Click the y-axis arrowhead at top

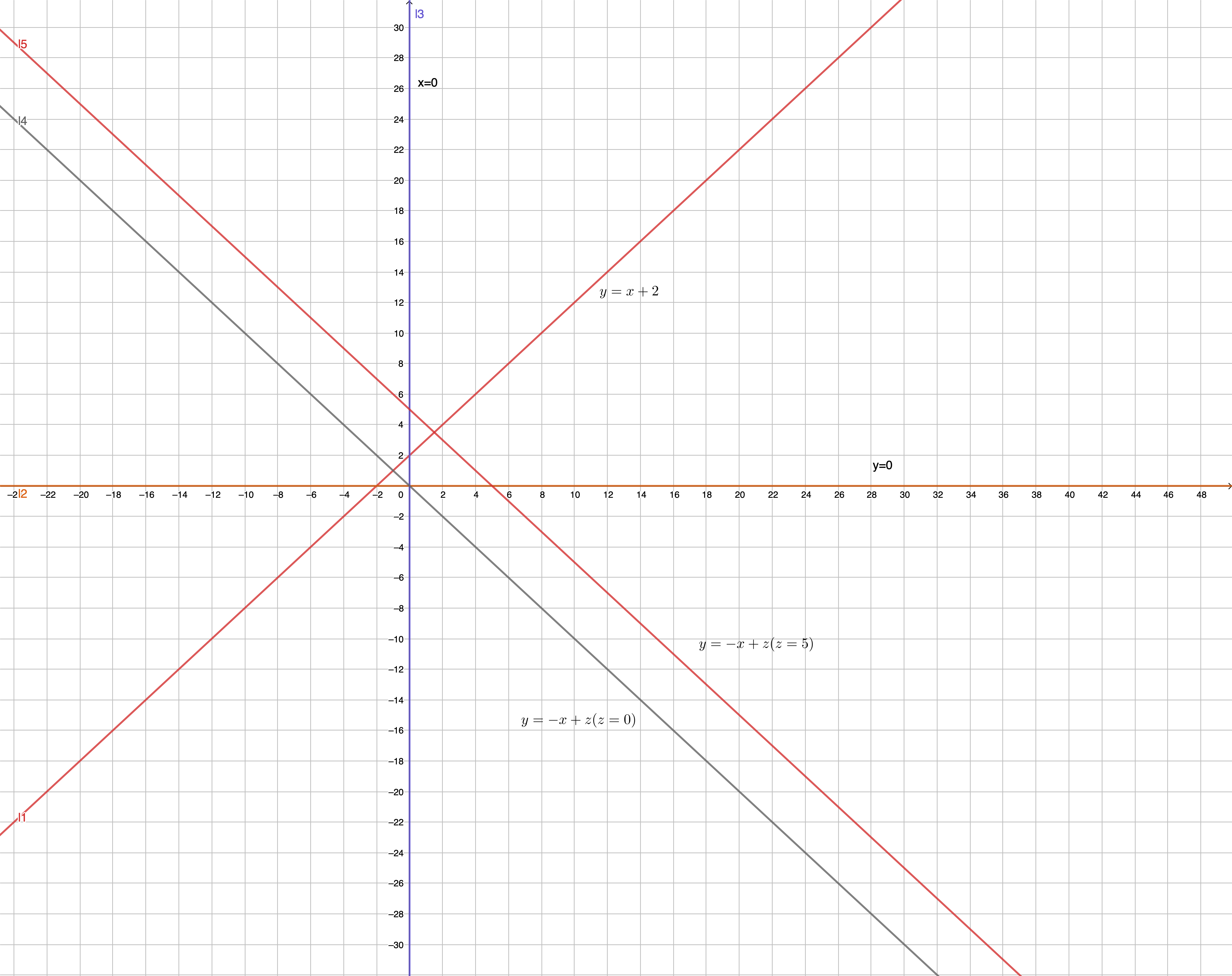pos(410,3)
